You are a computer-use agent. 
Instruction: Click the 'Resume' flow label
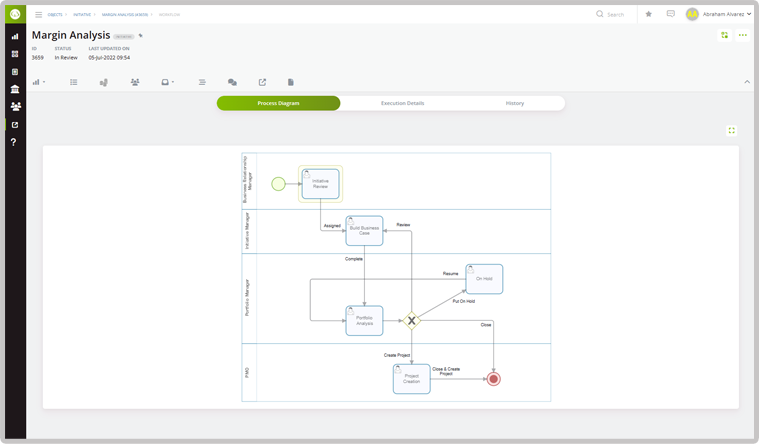[x=450, y=274]
